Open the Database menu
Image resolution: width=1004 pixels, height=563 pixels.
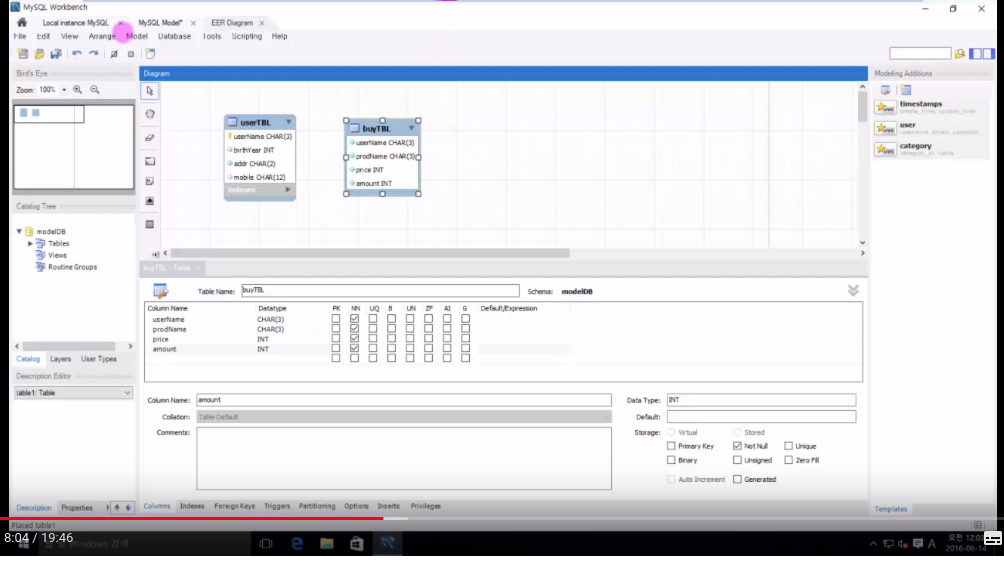click(174, 37)
